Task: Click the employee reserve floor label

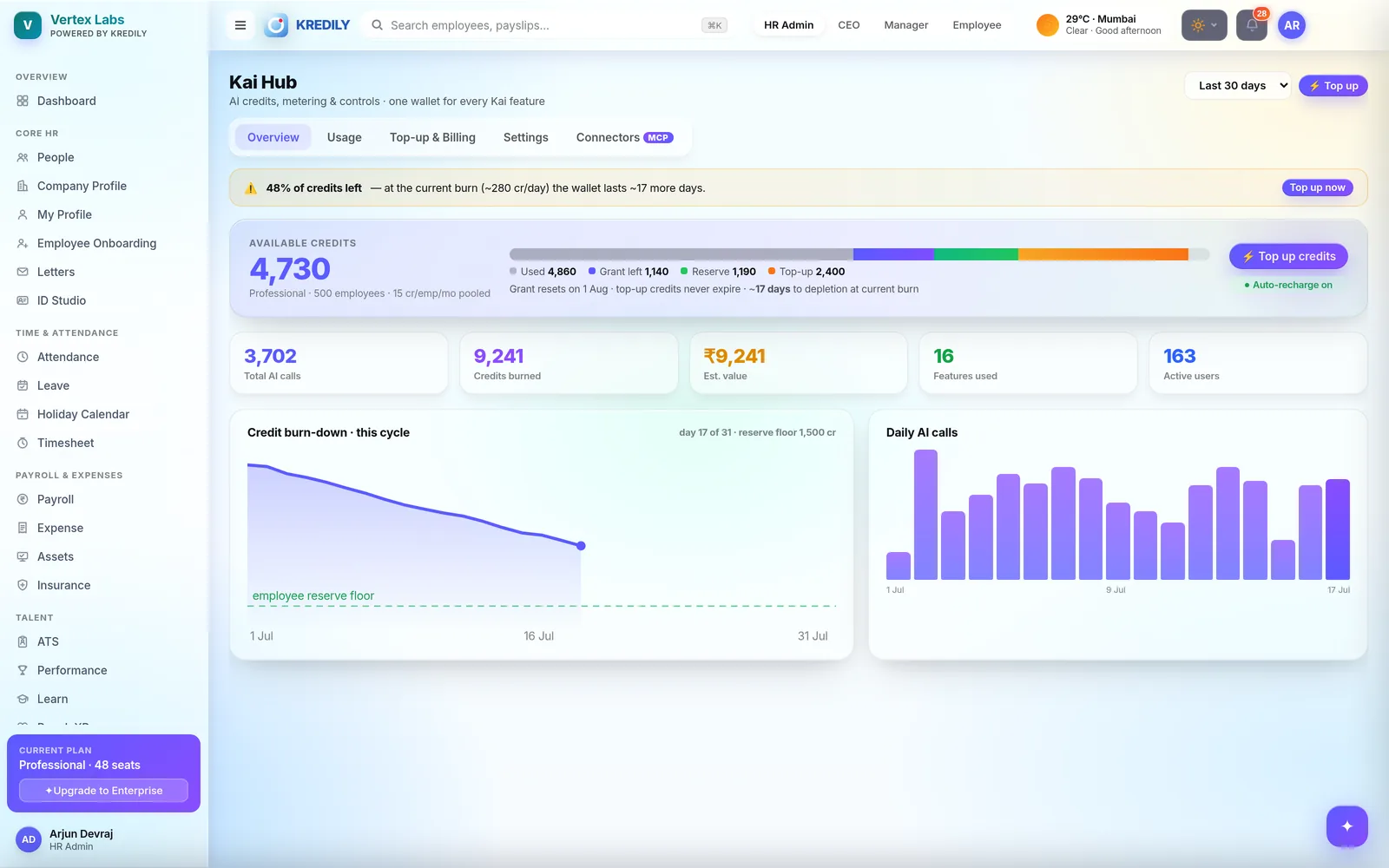Action: click(x=313, y=595)
